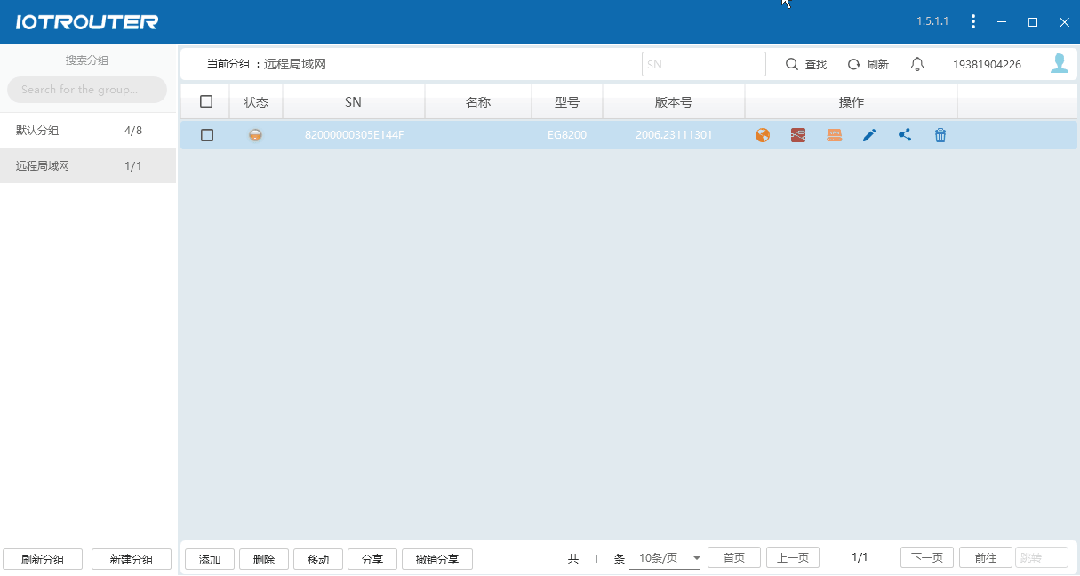Open the three-dot menu in title bar
Screen dimensions: 1080x576
[973, 21]
